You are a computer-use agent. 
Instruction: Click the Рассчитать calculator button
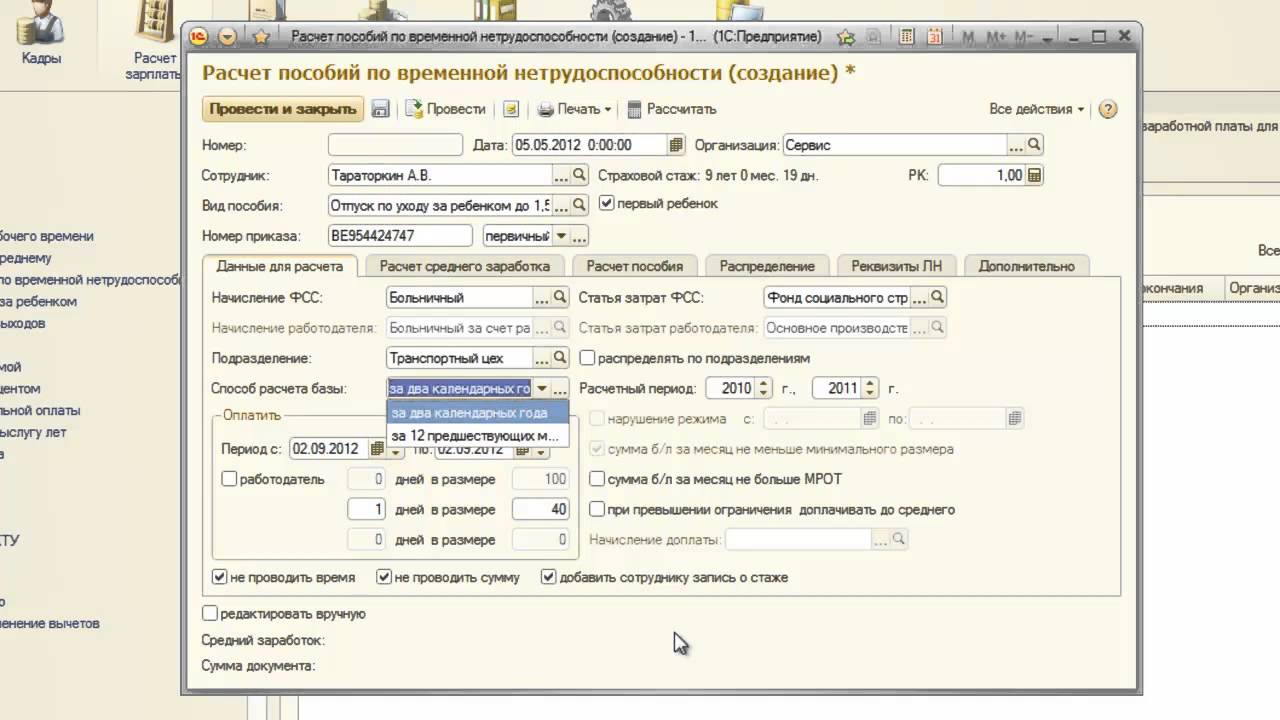[671, 109]
